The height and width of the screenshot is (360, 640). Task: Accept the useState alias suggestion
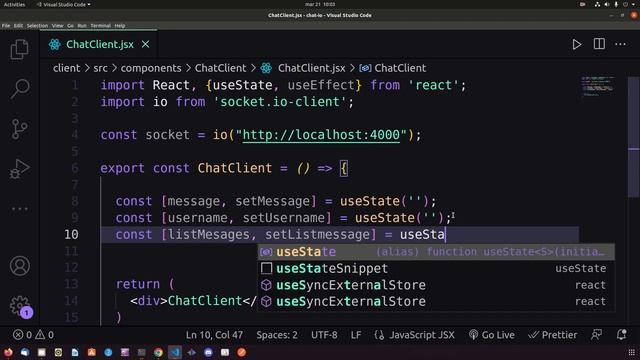tap(436, 252)
